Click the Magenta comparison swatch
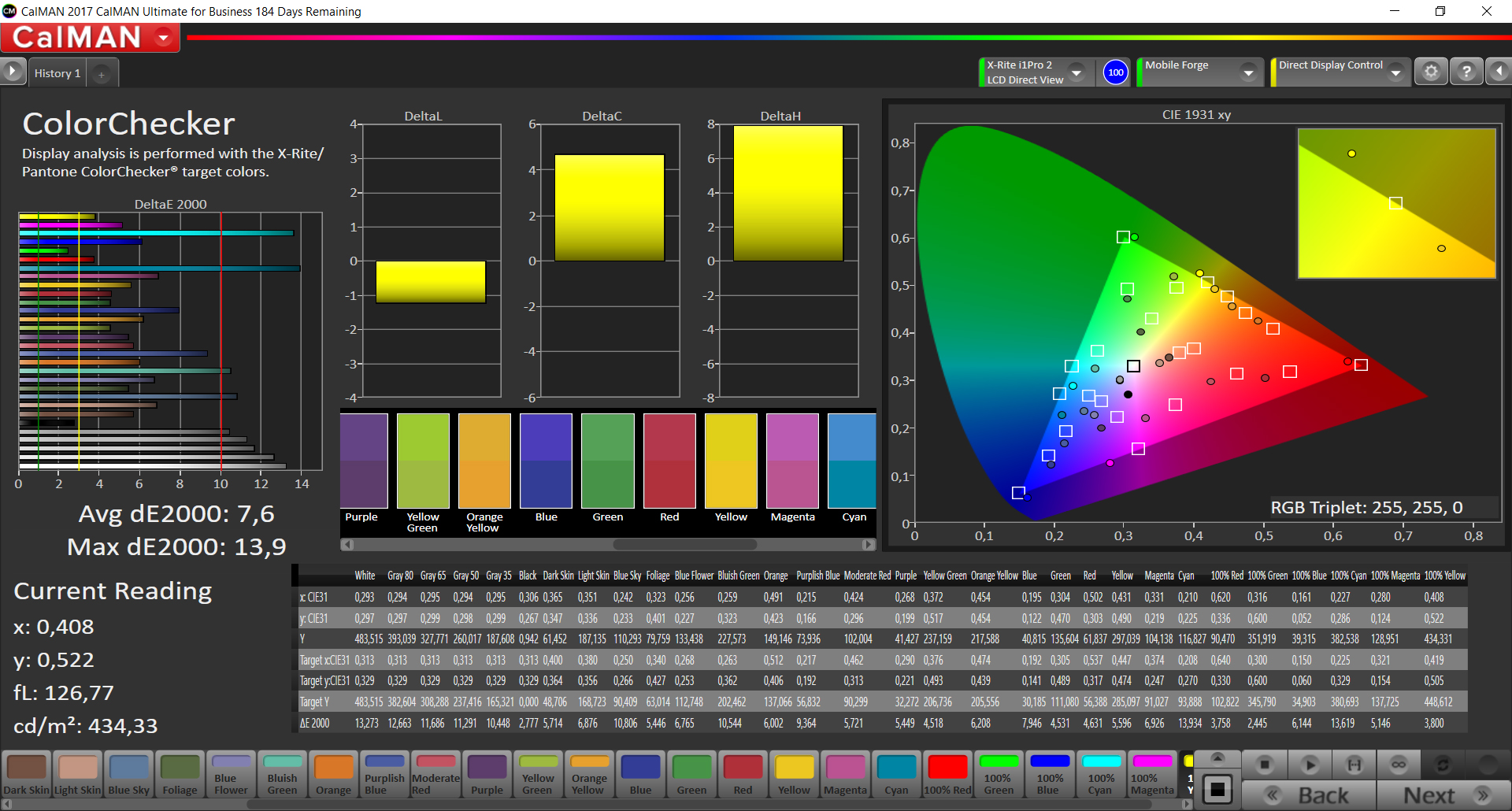Viewport: 1512px width, 811px height. [792, 461]
